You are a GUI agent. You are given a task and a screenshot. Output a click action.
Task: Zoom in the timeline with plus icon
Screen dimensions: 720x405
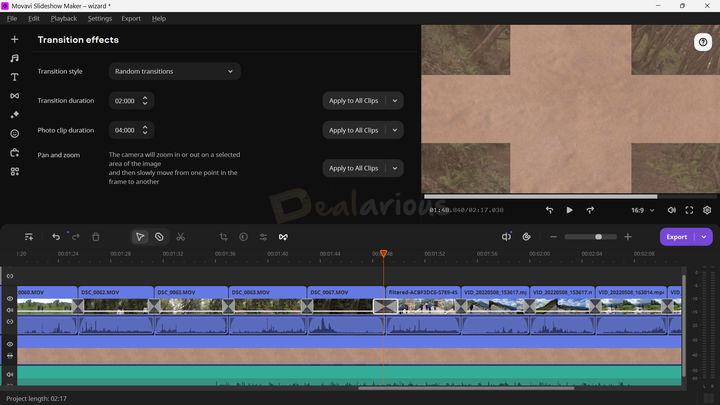tap(628, 237)
